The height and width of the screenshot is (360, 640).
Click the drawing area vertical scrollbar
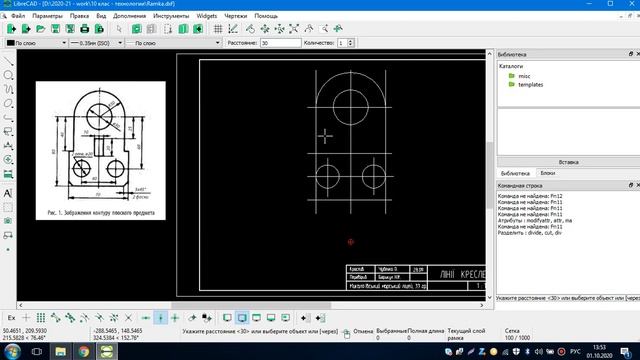(x=489, y=176)
